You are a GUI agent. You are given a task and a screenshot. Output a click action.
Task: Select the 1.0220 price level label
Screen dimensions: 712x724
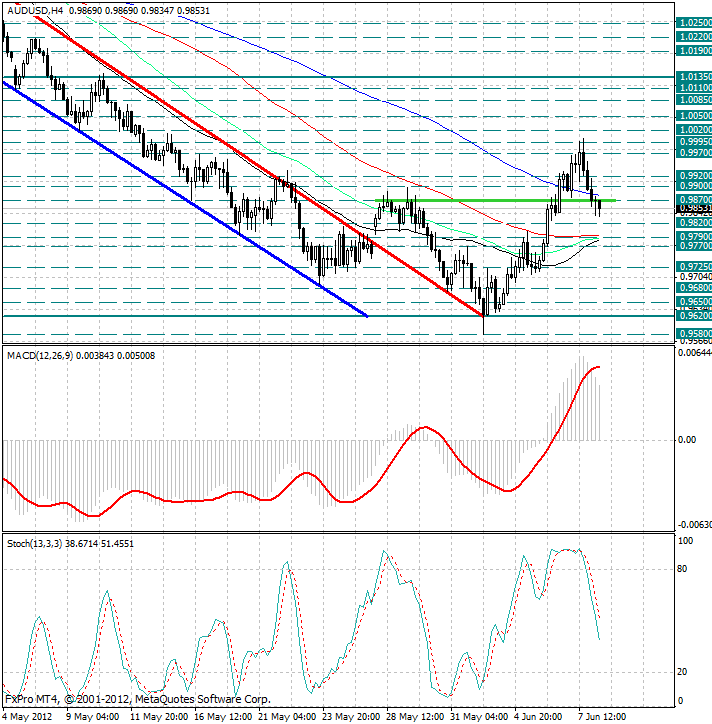[x=694, y=36]
